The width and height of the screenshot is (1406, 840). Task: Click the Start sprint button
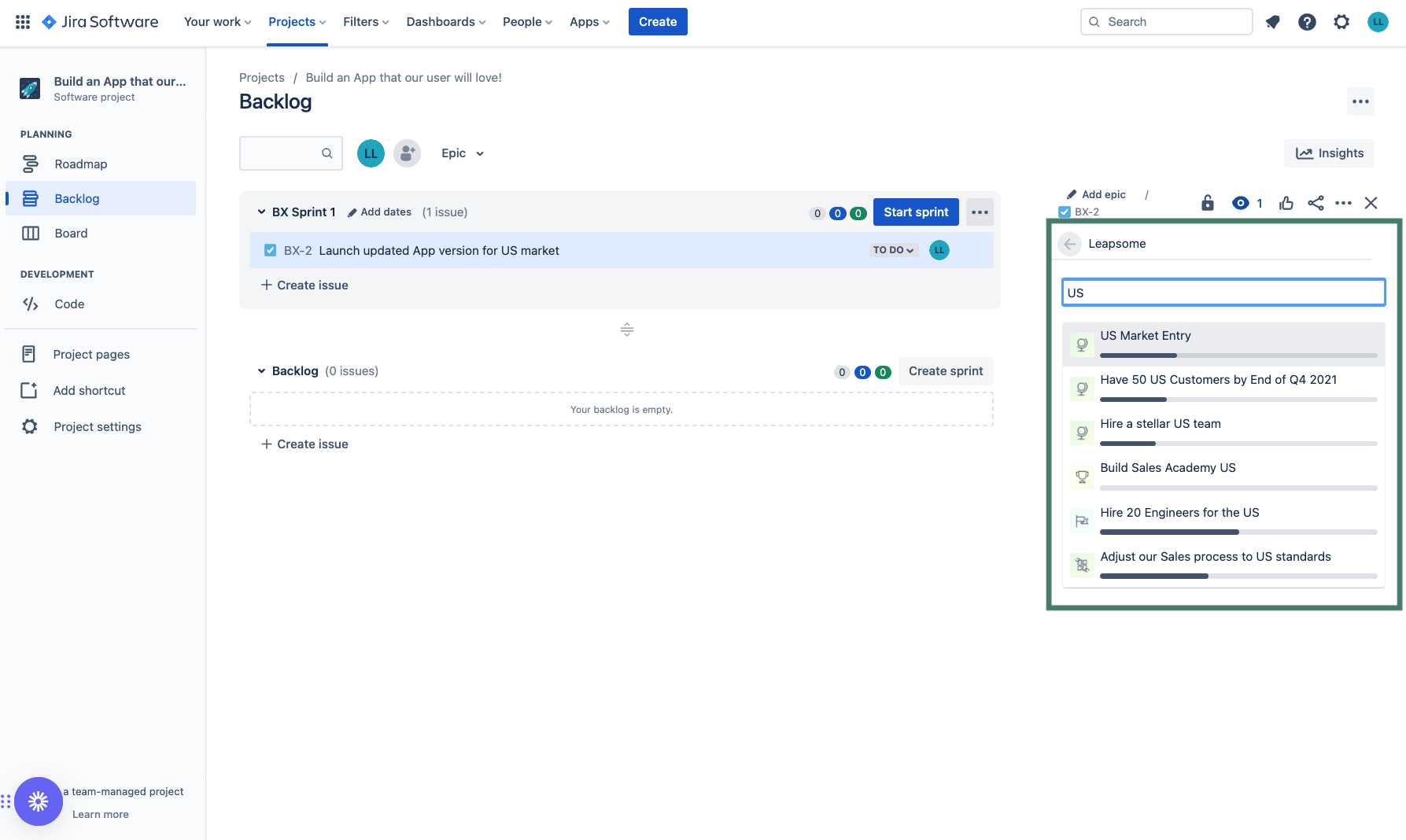click(x=916, y=212)
